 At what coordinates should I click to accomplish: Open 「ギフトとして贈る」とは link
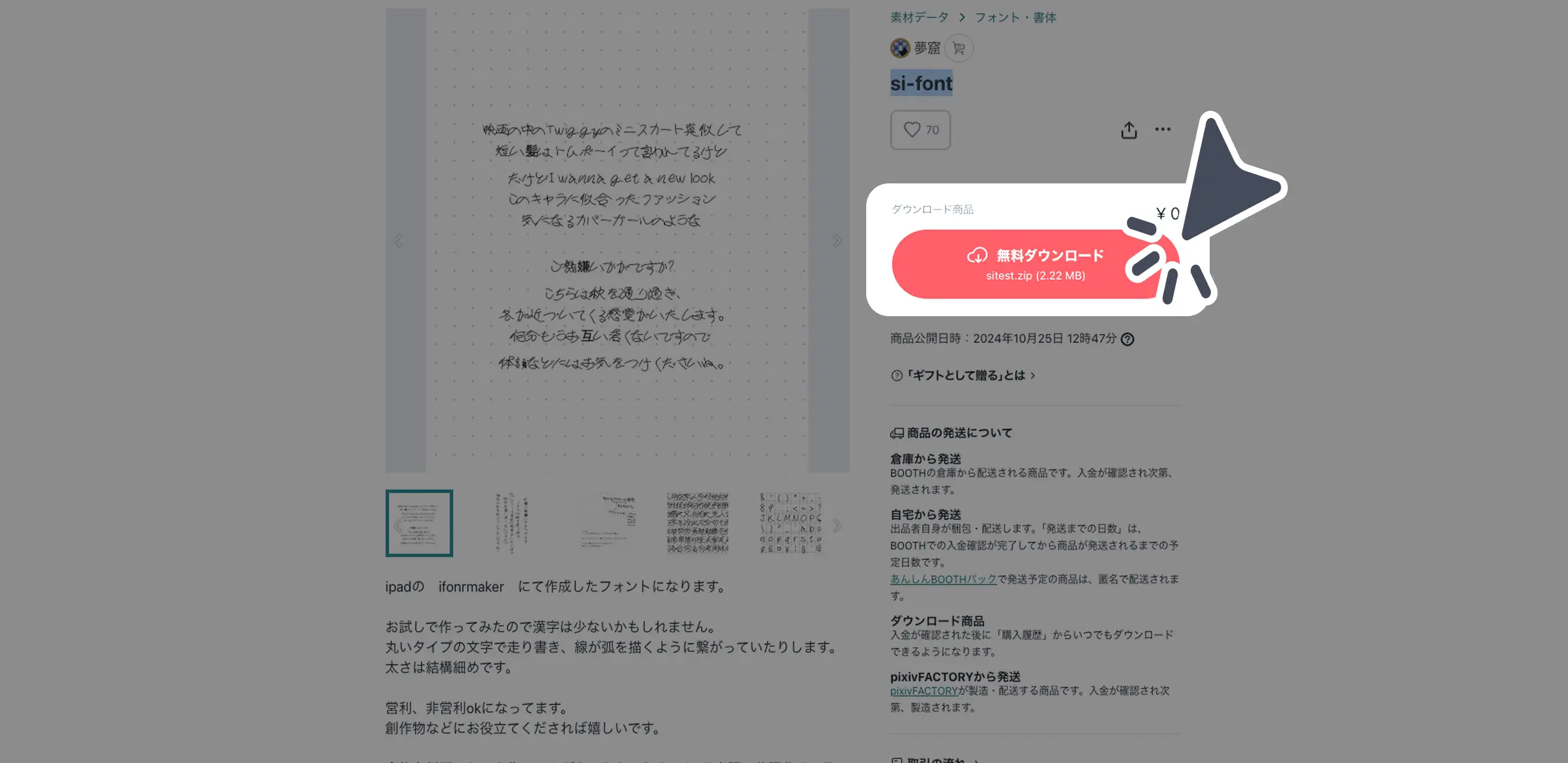(963, 376)
